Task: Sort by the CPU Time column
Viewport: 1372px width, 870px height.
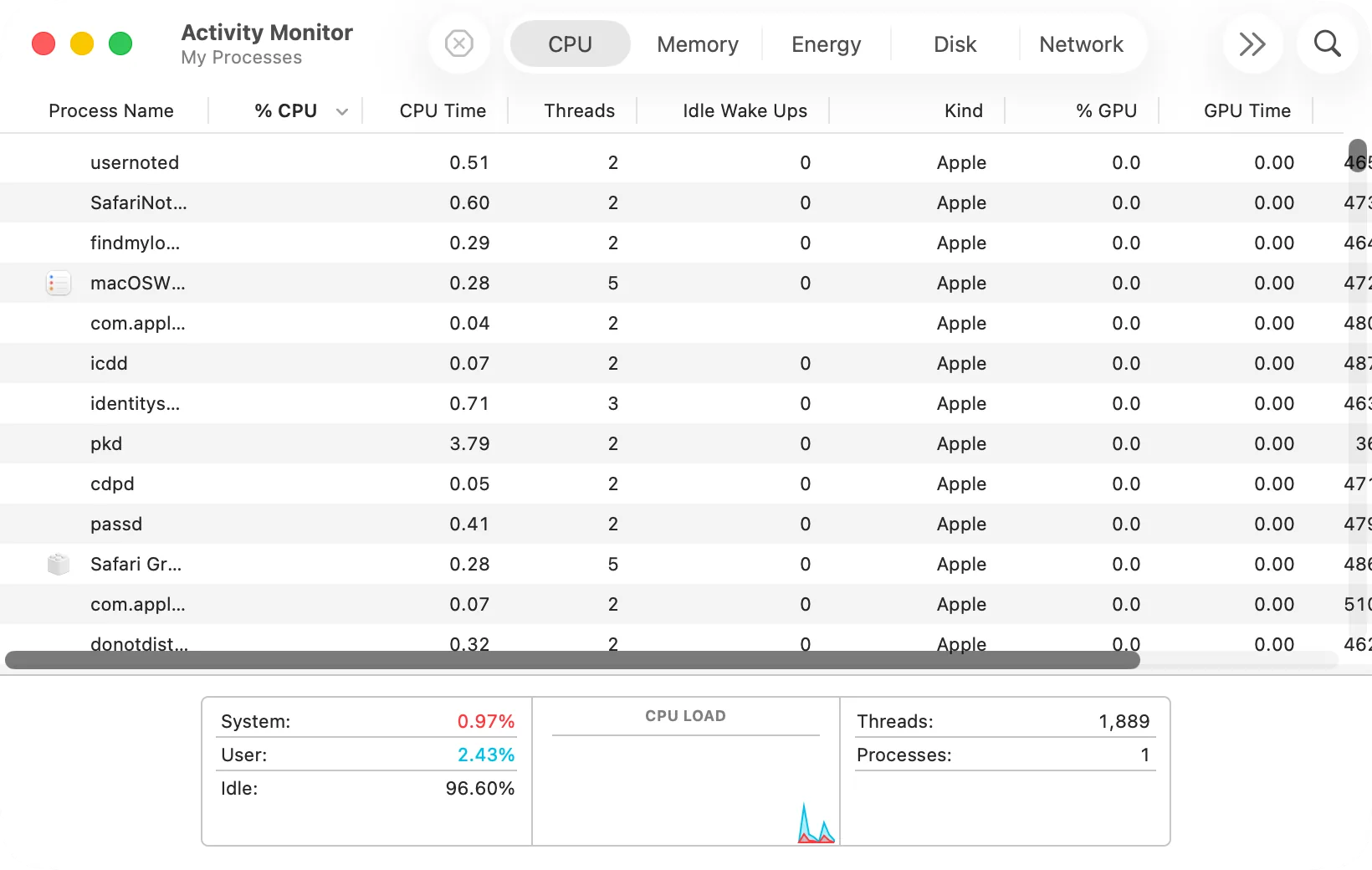Action: point(443,110)
